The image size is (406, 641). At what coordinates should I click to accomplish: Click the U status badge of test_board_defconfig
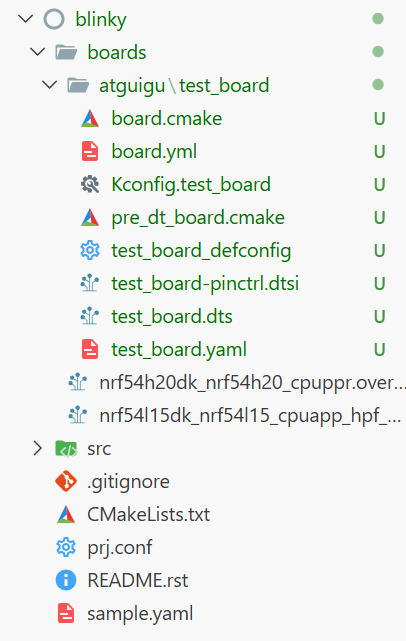click(x=379, y=251)
